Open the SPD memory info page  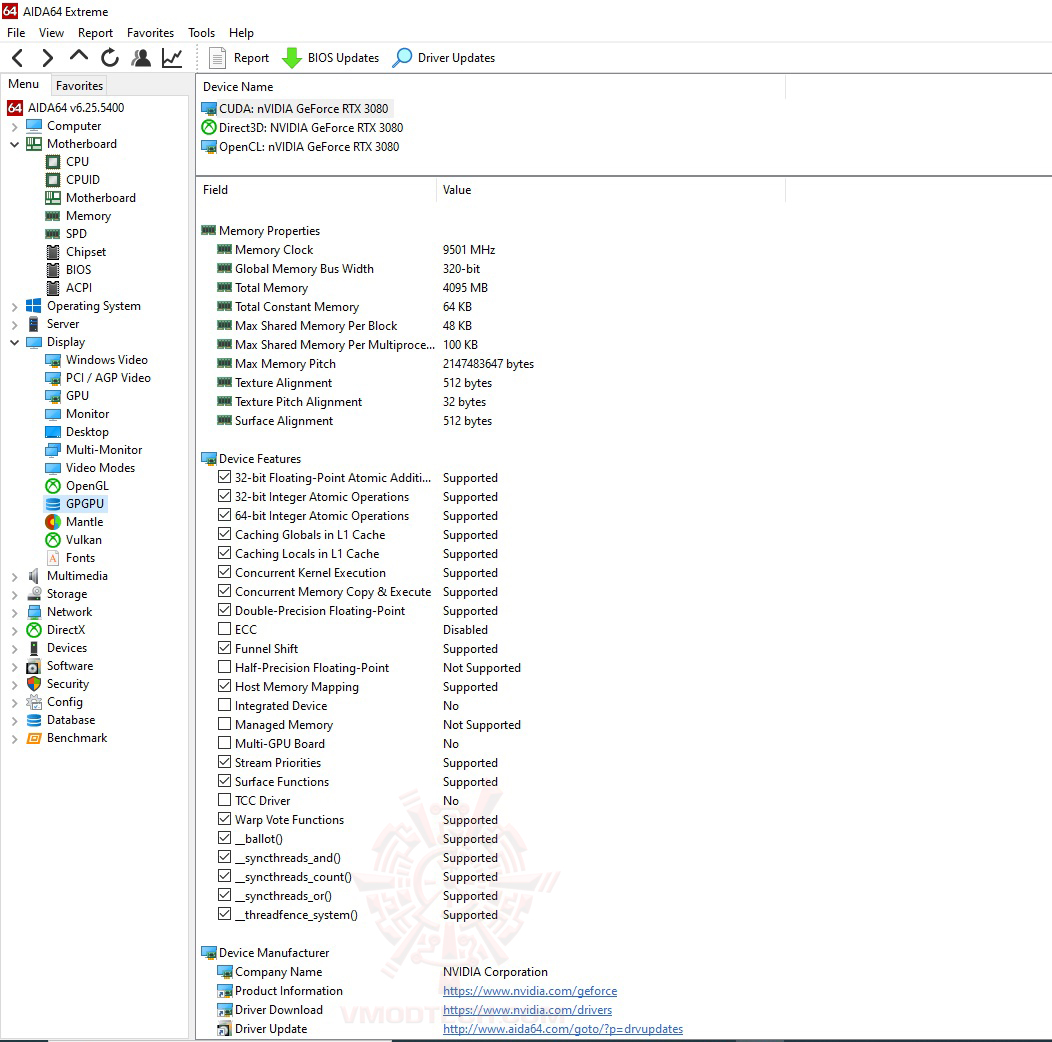[73, 233]
